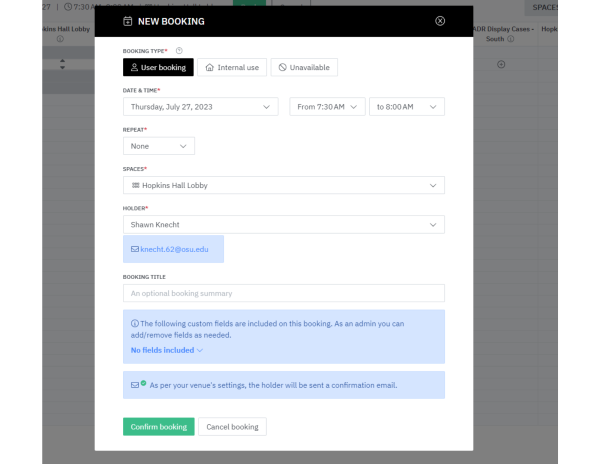
Task: Select the Internal use booking type
Action: [x=232, y=67]
